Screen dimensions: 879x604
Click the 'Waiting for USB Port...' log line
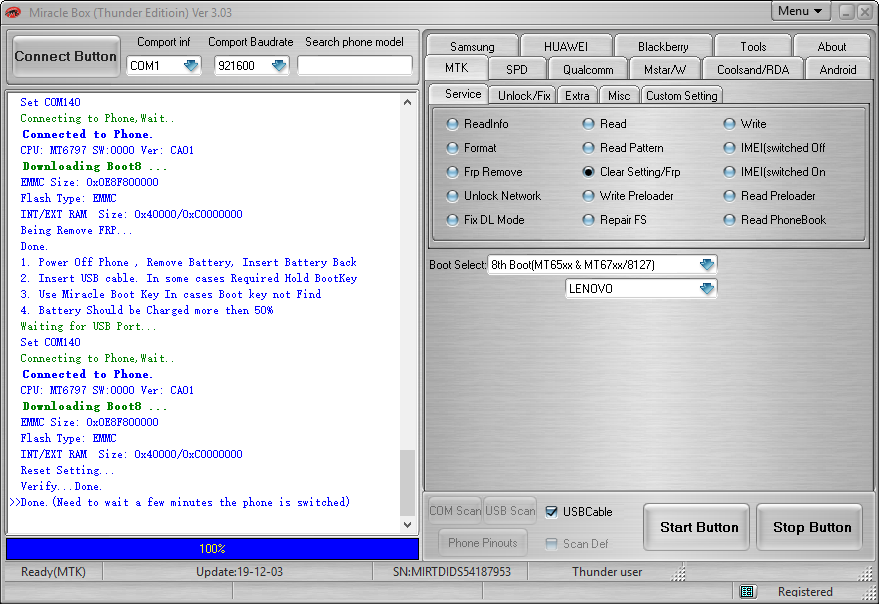pyautogui.click(x=89, y=326)
